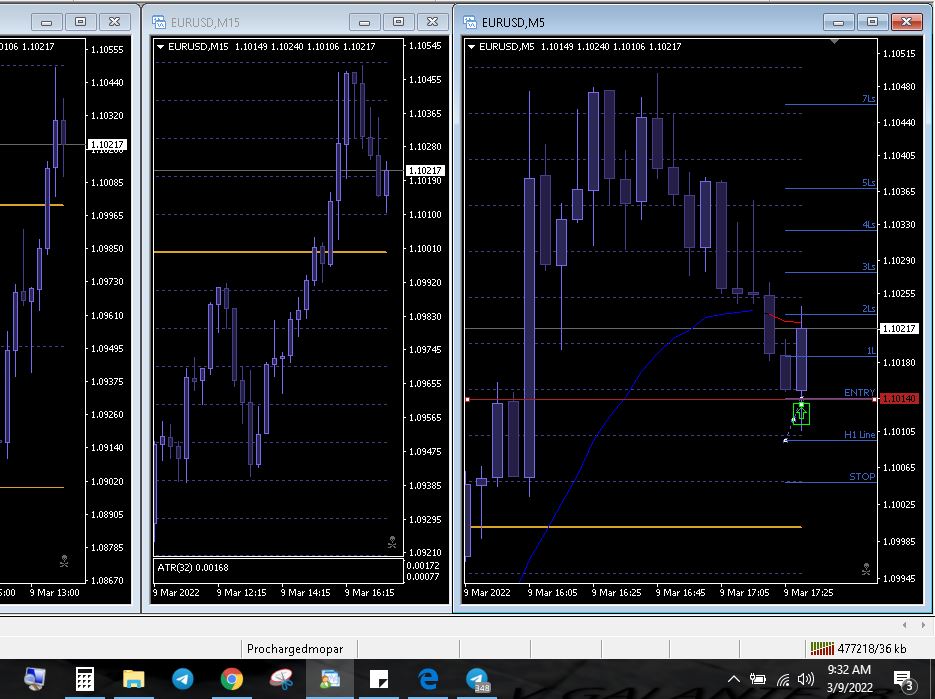Expand the EURUSD,M5 chart symbol dropdown triangle
The image size is (935, 699).
(x=471, y=46)
